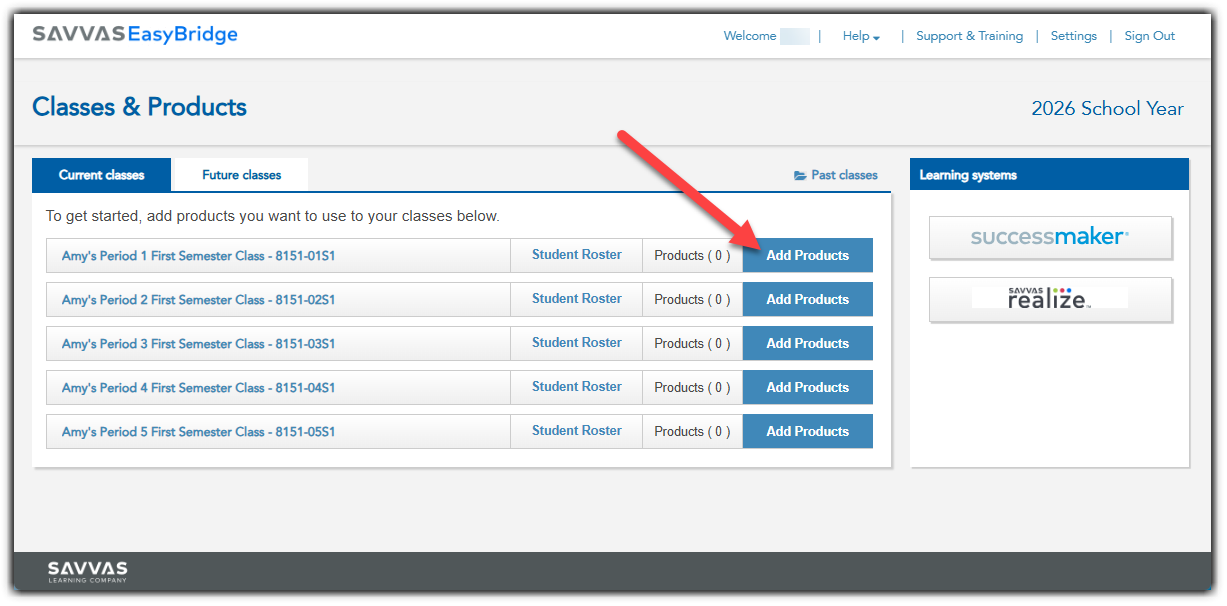Switch to the Future classes tab
The image size is (1227, 606).
[240, 174]
